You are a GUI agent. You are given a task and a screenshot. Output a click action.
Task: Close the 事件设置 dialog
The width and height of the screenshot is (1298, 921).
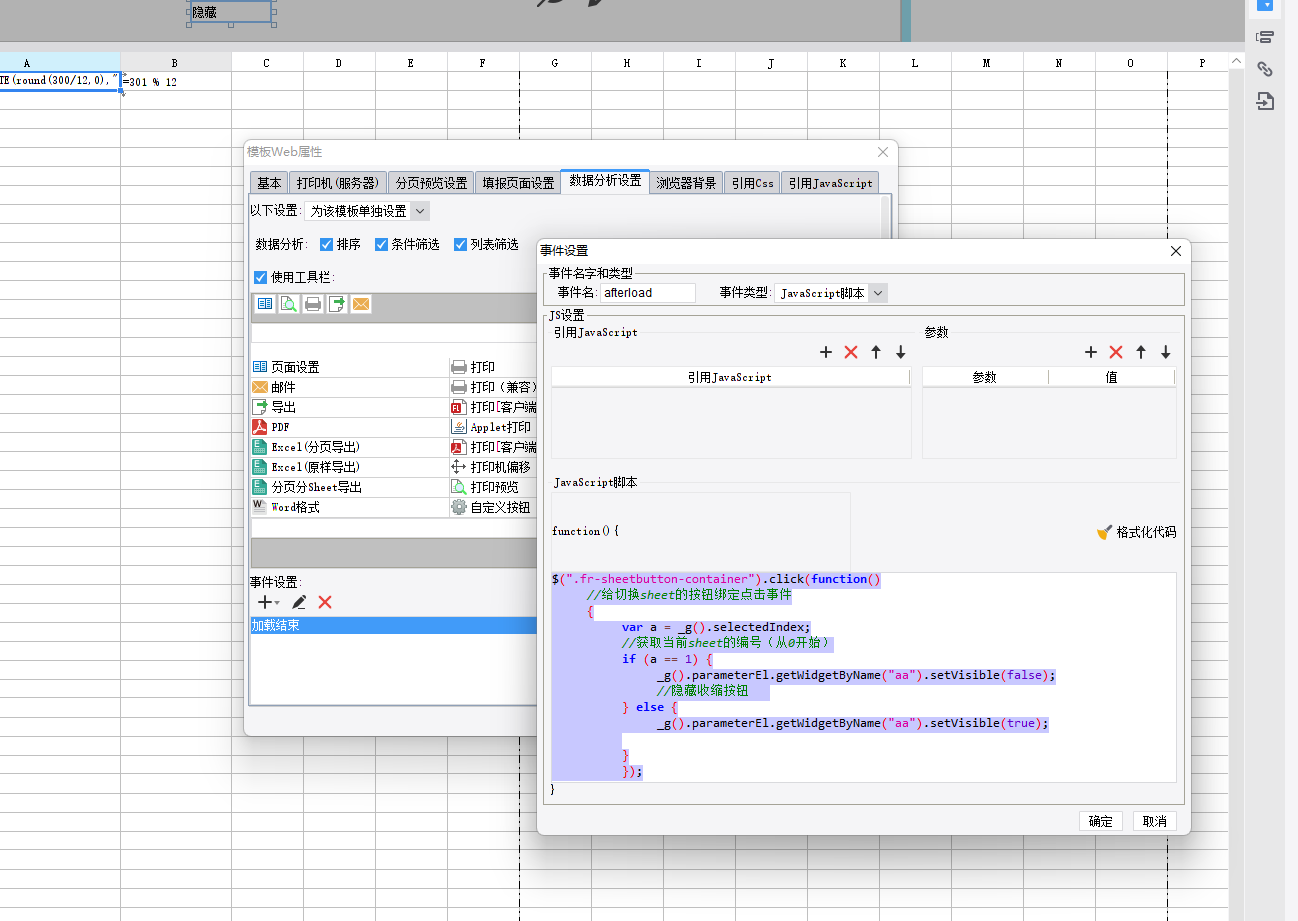(1177, 251)
